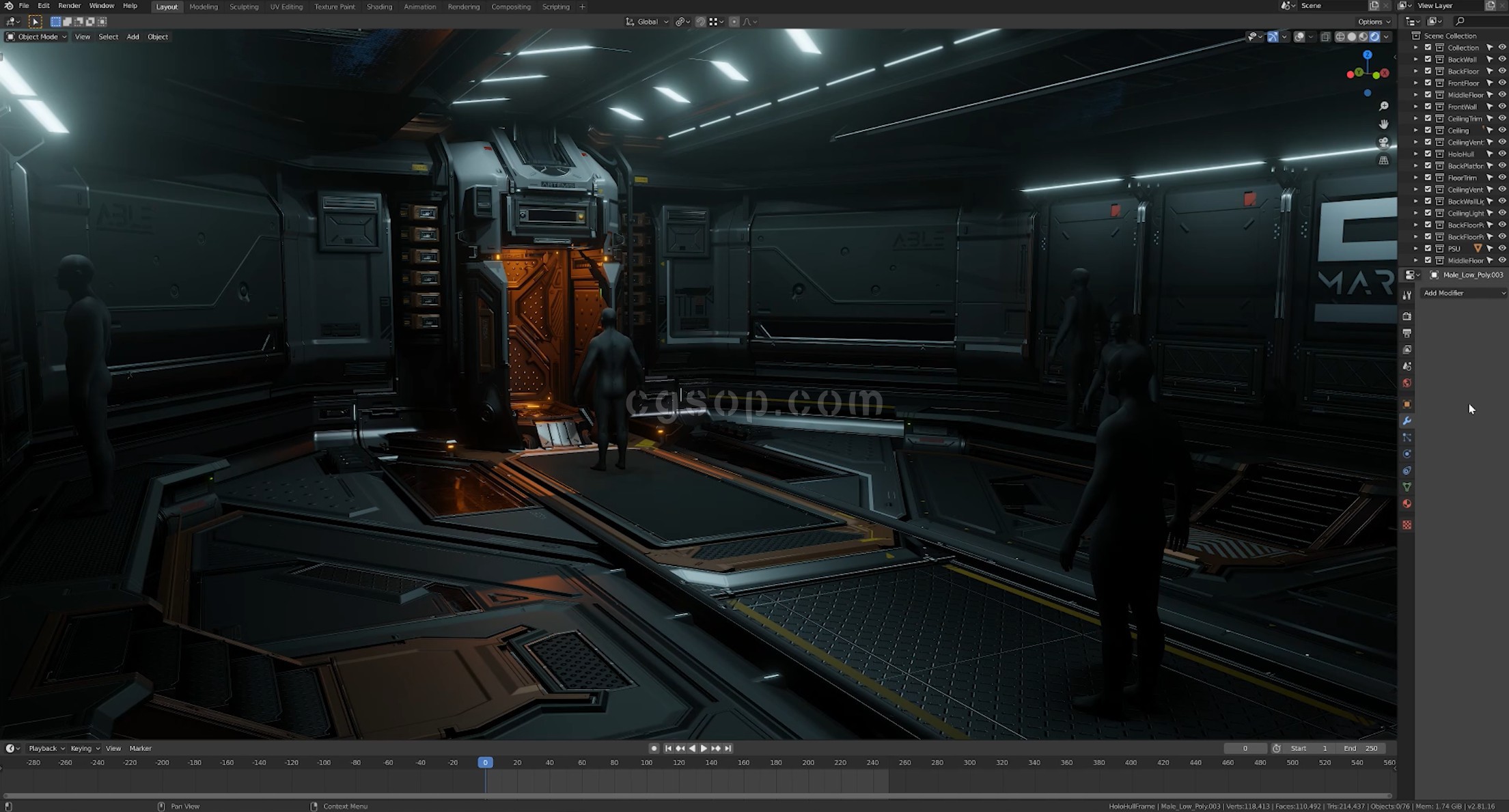Click the zoom magnifier viewport gizmo
Viewport: 1509px width, 812px height.
pos(1383,107)
